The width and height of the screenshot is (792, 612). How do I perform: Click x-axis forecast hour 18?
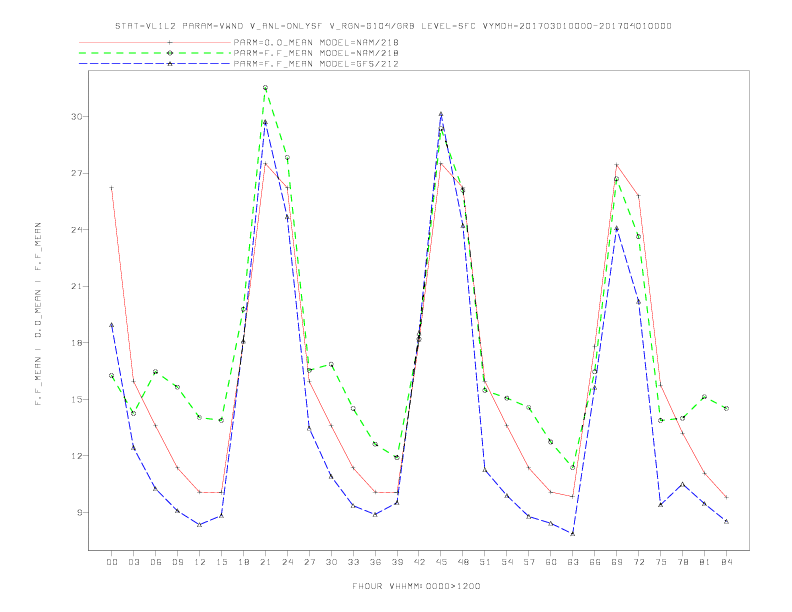pyautogui.click(x=243, y=562)
